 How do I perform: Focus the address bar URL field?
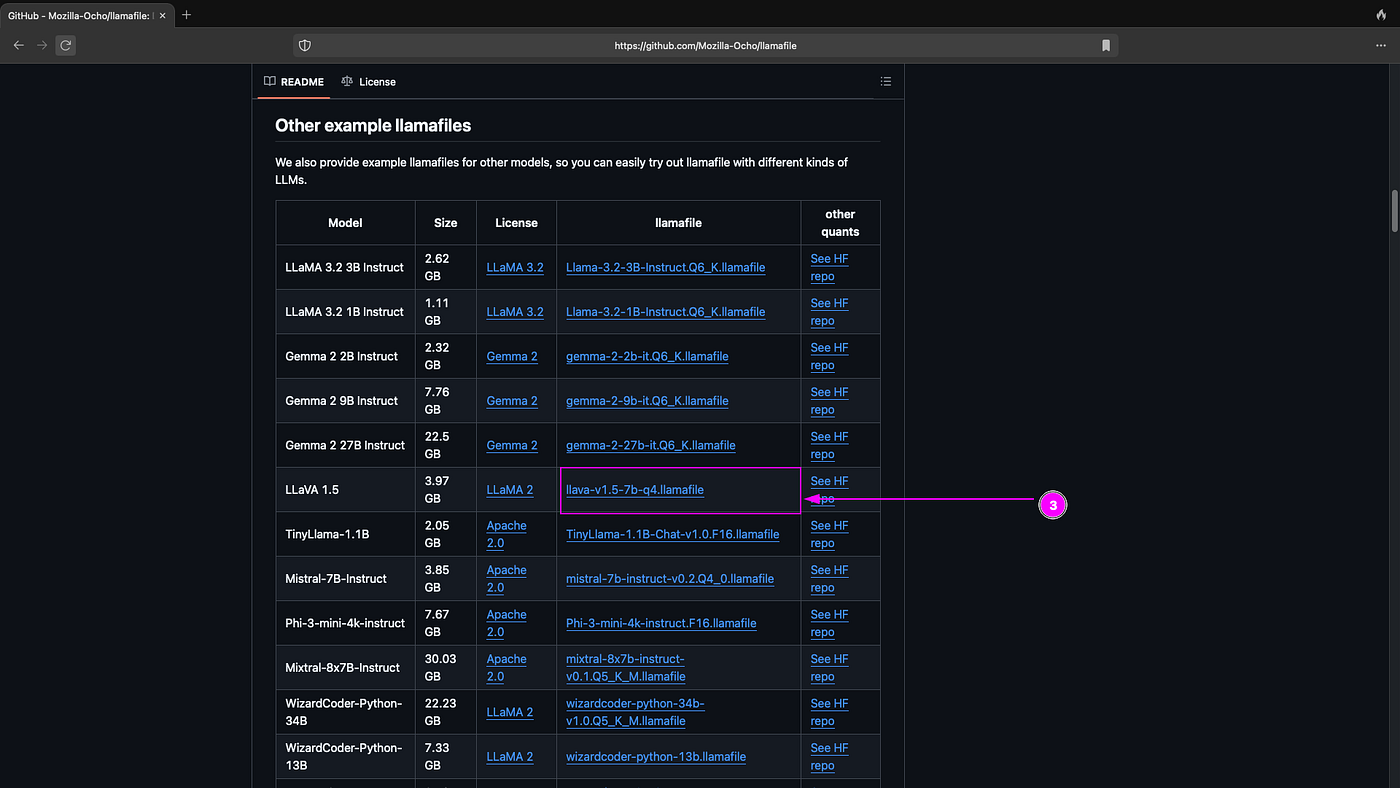[705, 45]
